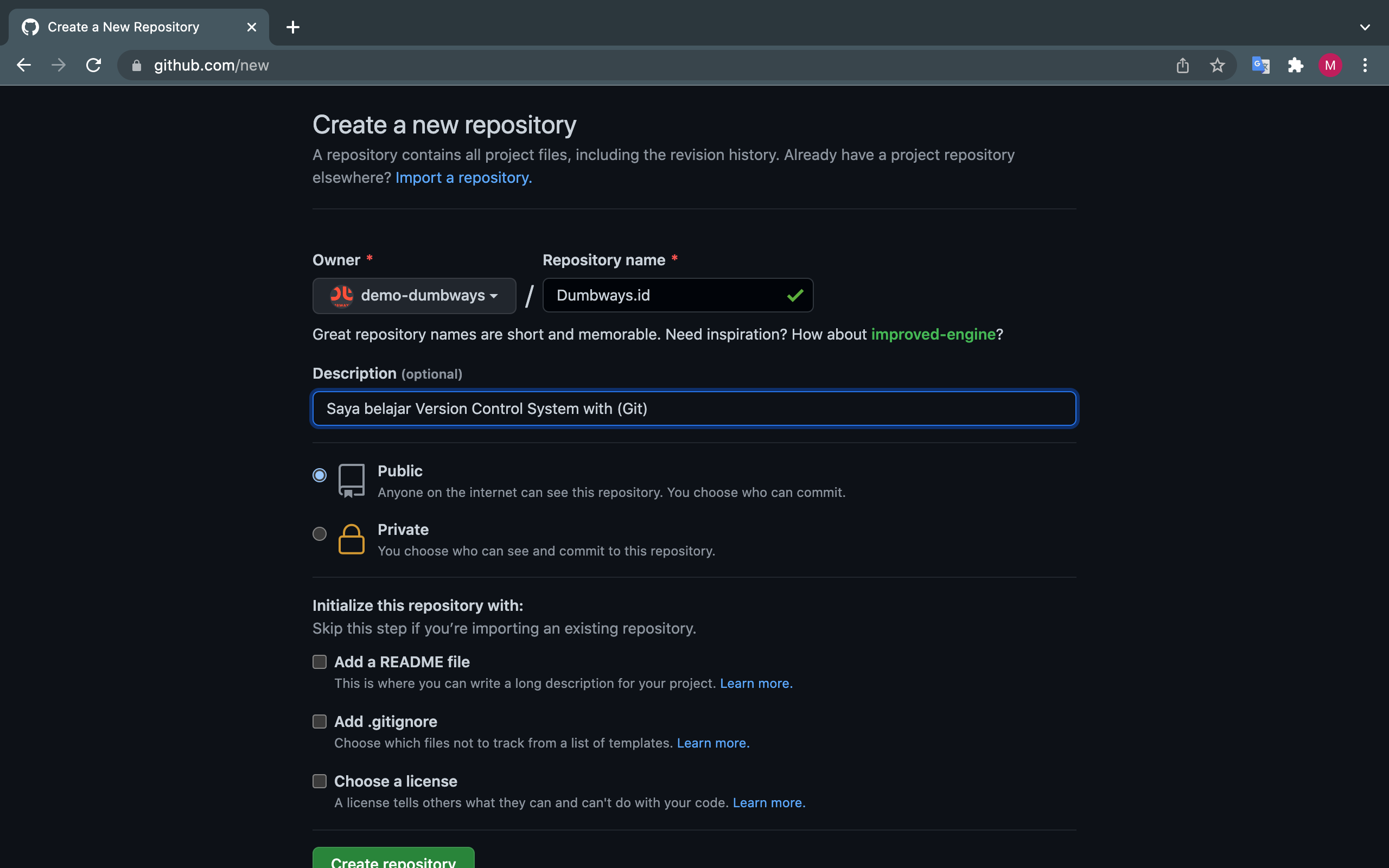
Task: Open the Import a repository link
Action: [x=464, y=178]
